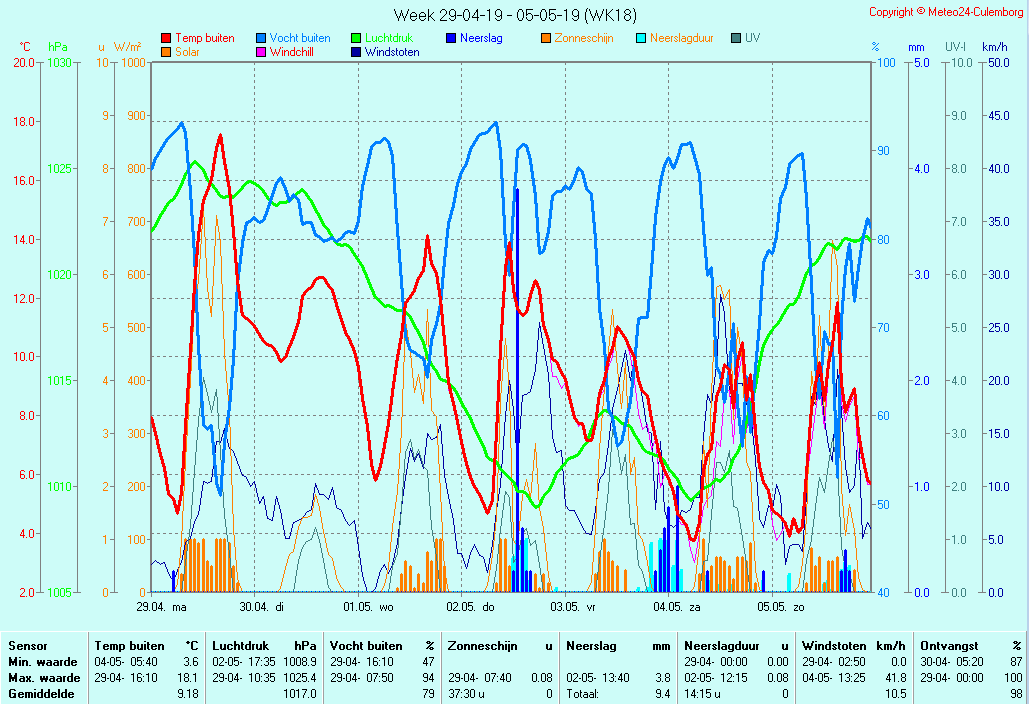Image resolution: width=1029 pixels, height=704 pixels.
Task: Select the 05.05. zo date marker
Action: pyautogui.click(x=780, y=606)
